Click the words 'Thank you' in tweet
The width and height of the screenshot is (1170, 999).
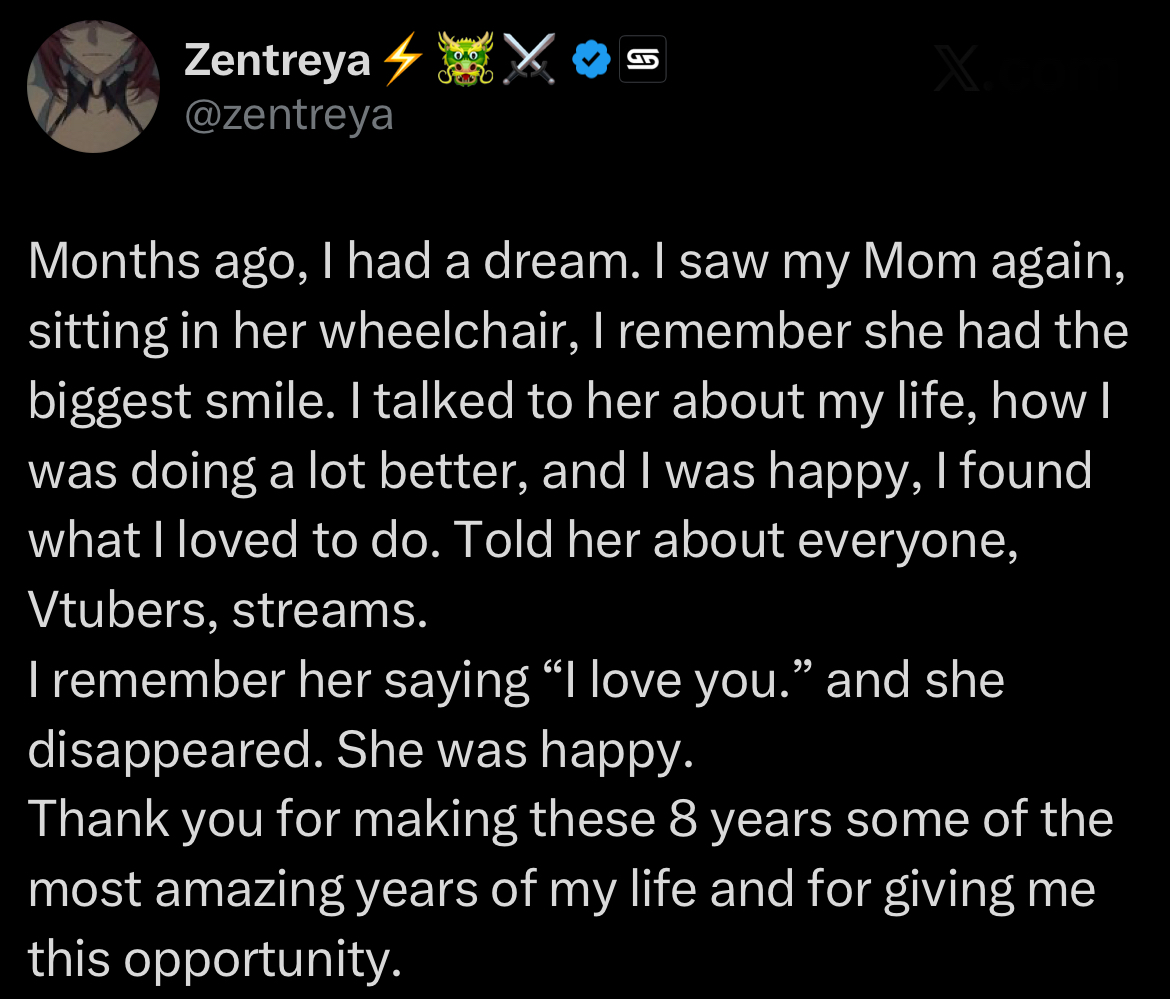[x=148, y=820]
